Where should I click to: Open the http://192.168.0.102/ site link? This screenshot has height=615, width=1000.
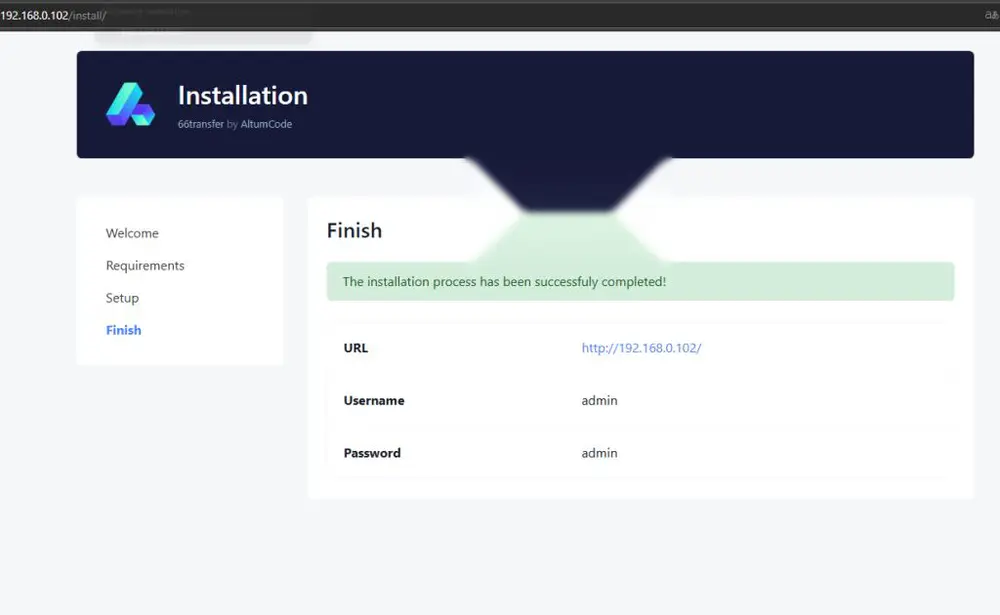click(641, 348)
